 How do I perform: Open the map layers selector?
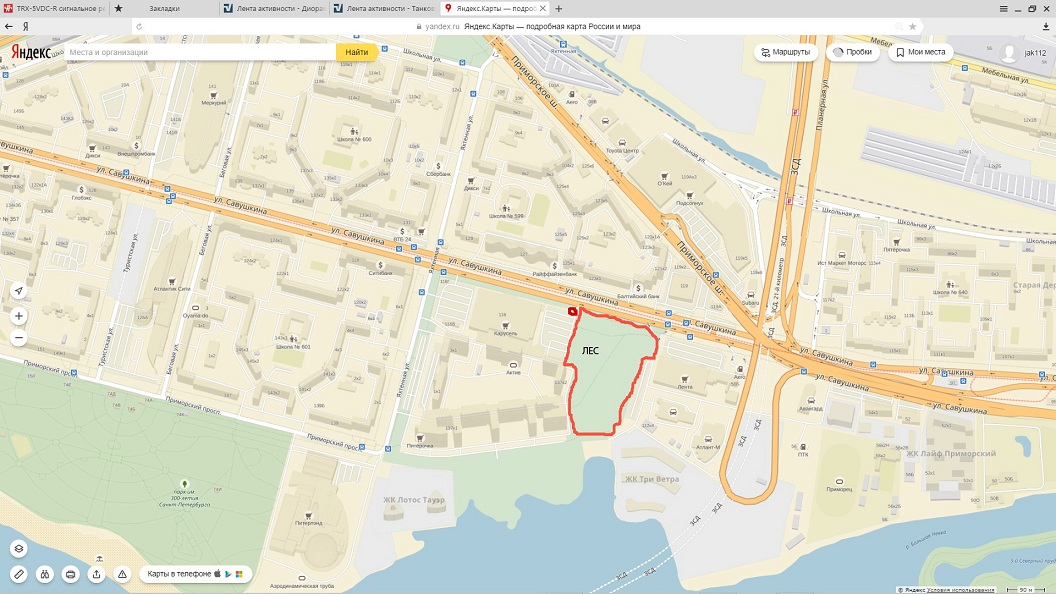point(19,548)
